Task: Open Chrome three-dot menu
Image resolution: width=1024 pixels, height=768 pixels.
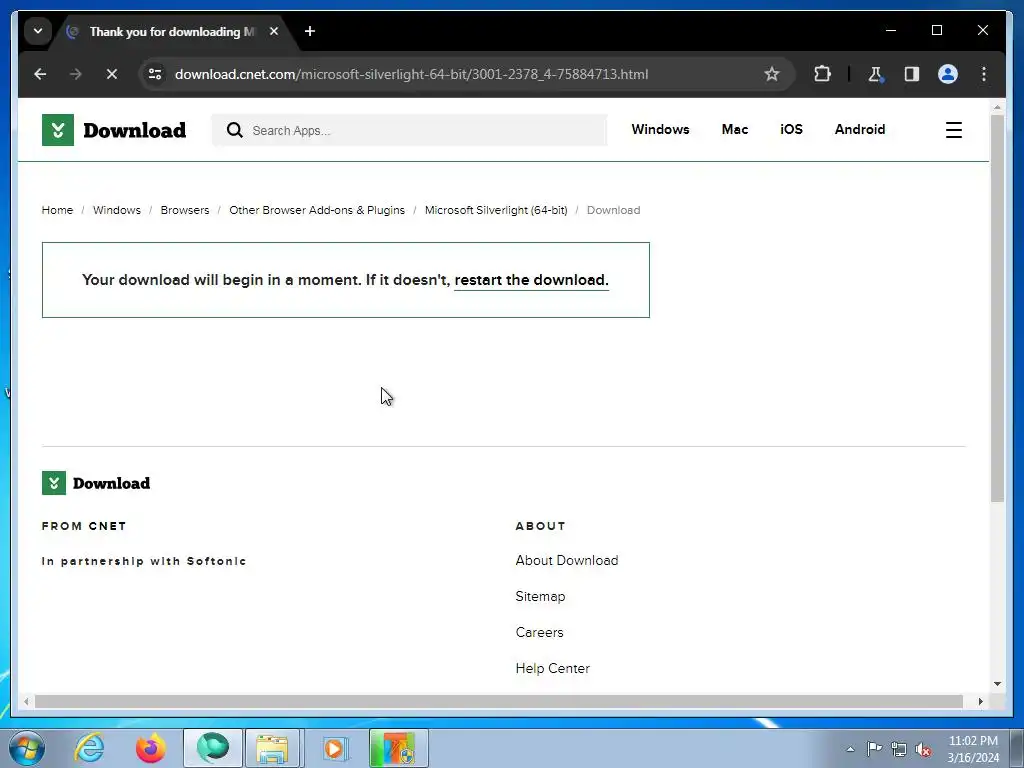Action: point(984,74)
